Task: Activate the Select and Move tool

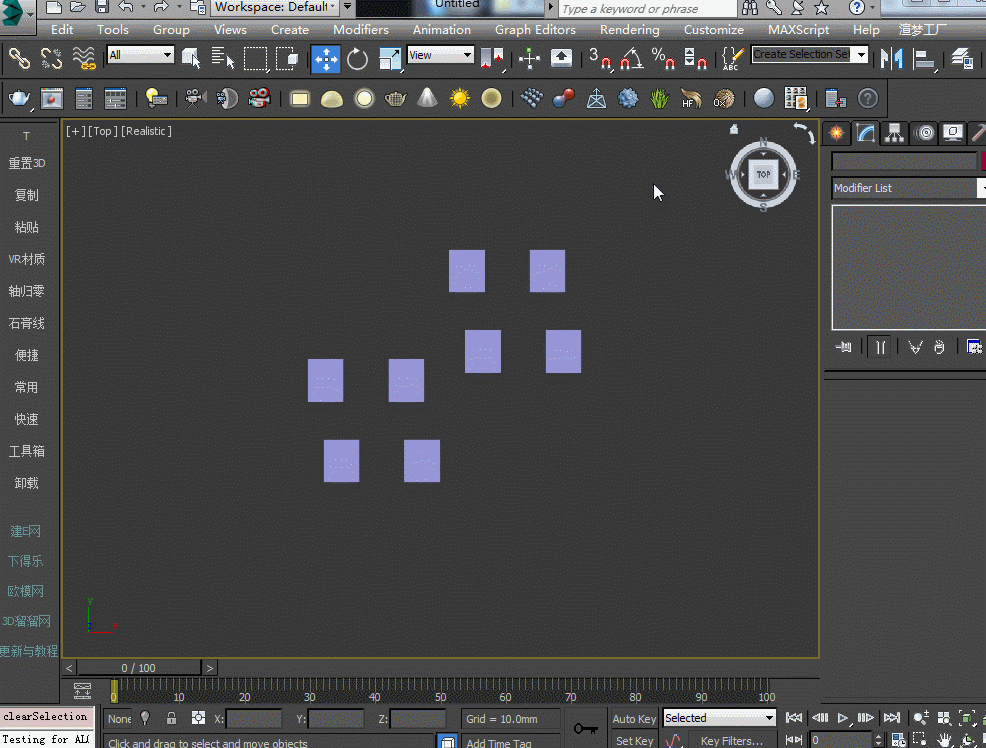Action: click(326, 59)
